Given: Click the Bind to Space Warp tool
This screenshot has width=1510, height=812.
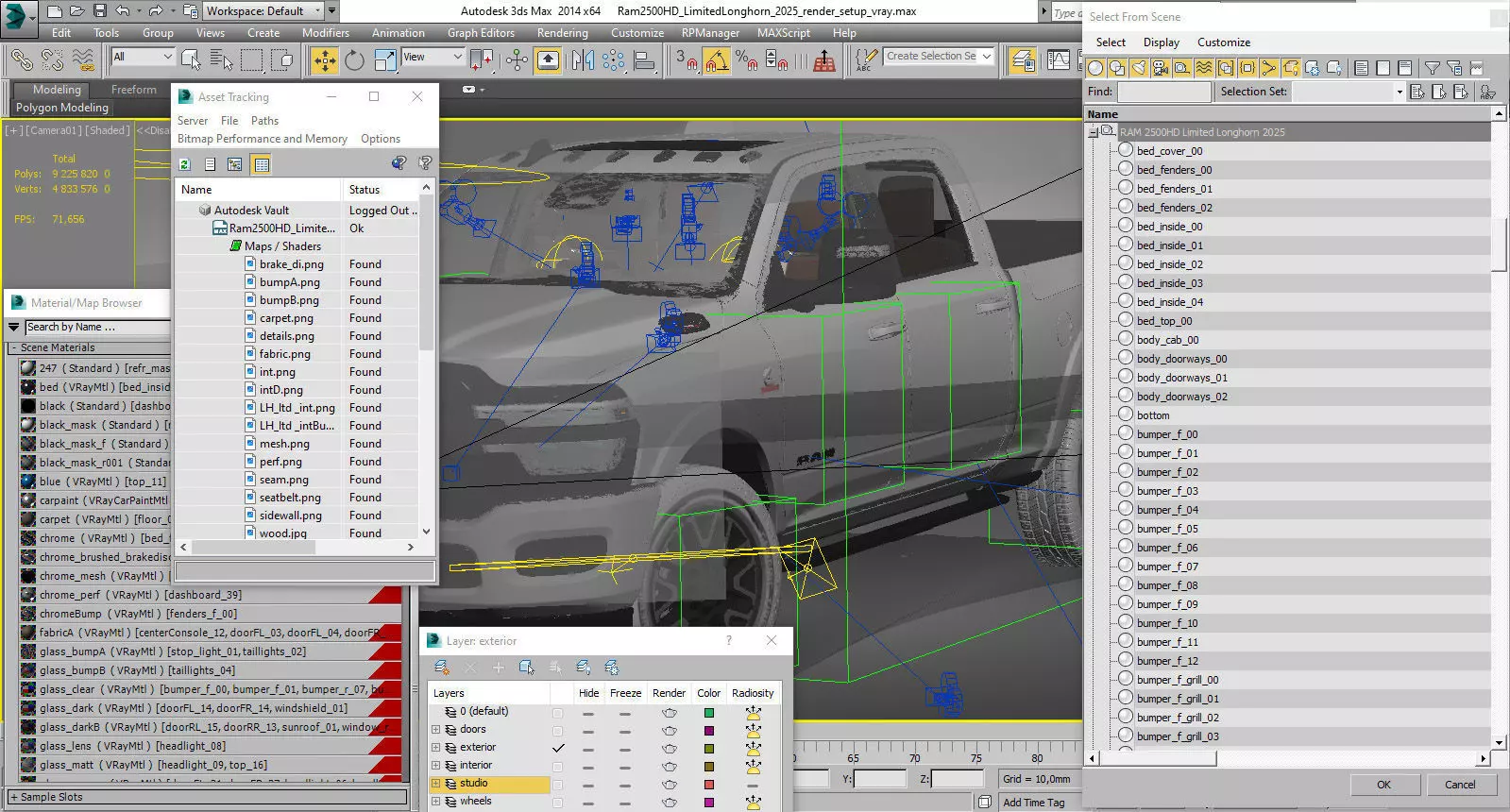Looking at the screenshot, I should (83, 60).
